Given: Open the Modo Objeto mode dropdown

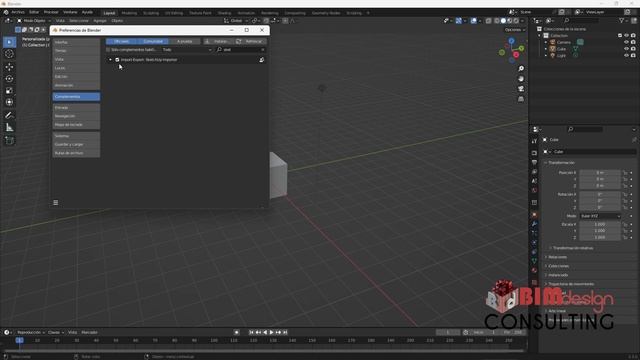Looking at the screenshot, I should point(34,20).
